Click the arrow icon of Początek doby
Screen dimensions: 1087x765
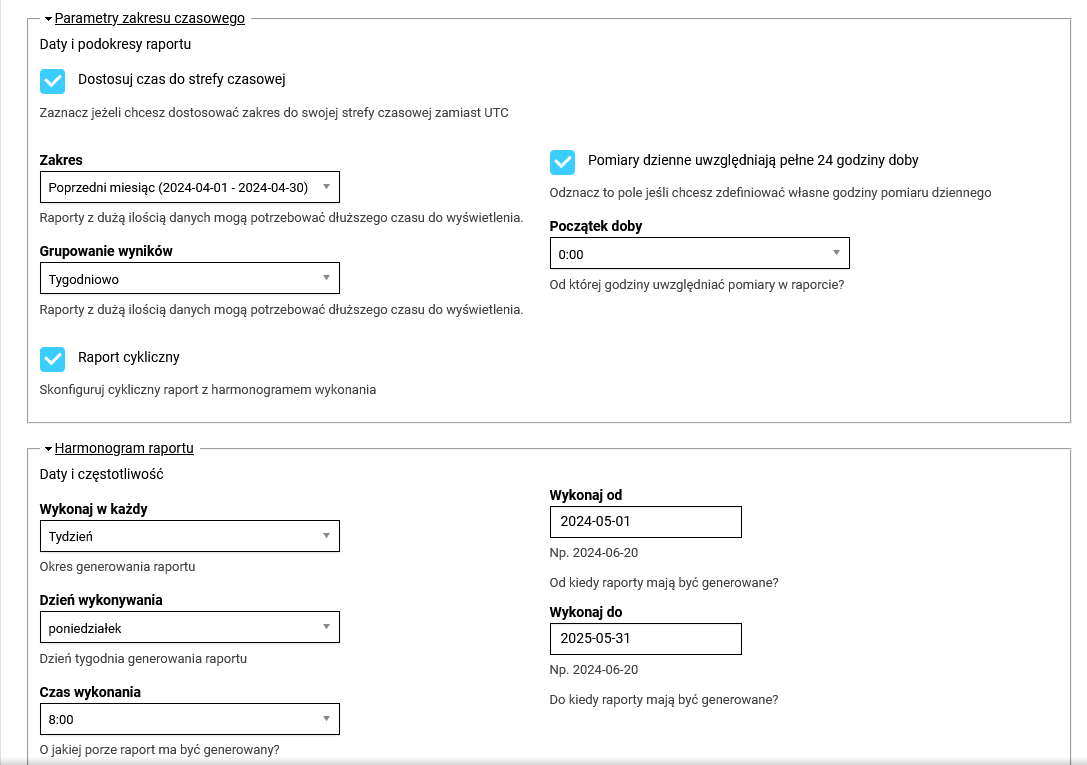[837, 253]
